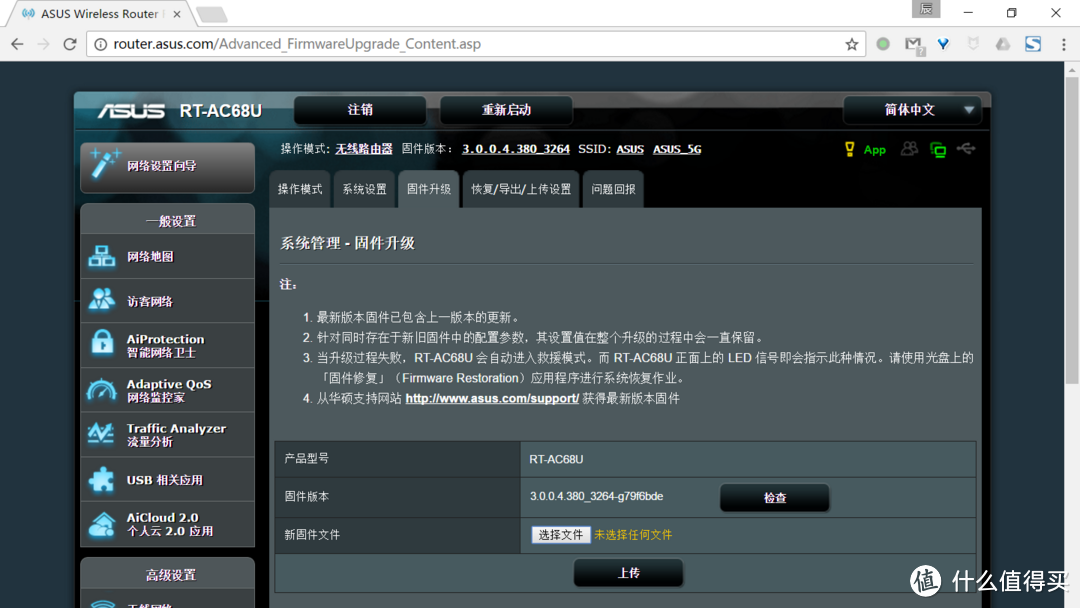Image resolution: width=1080 pixels, height=608 pixels.
Task: Click the green network status icon
Action: (x=937, y=149)
